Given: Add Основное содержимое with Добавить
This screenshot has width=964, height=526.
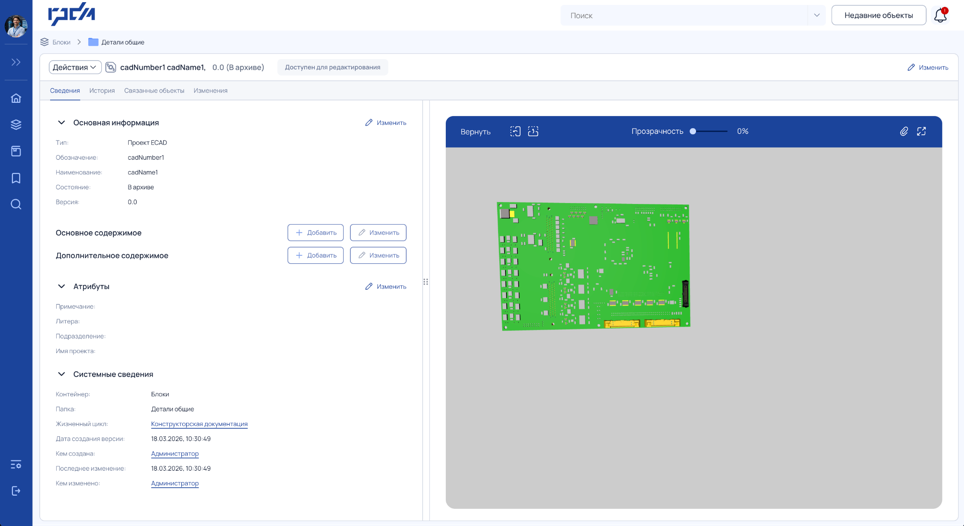Looking at the screenshot, I should (315, 233).
